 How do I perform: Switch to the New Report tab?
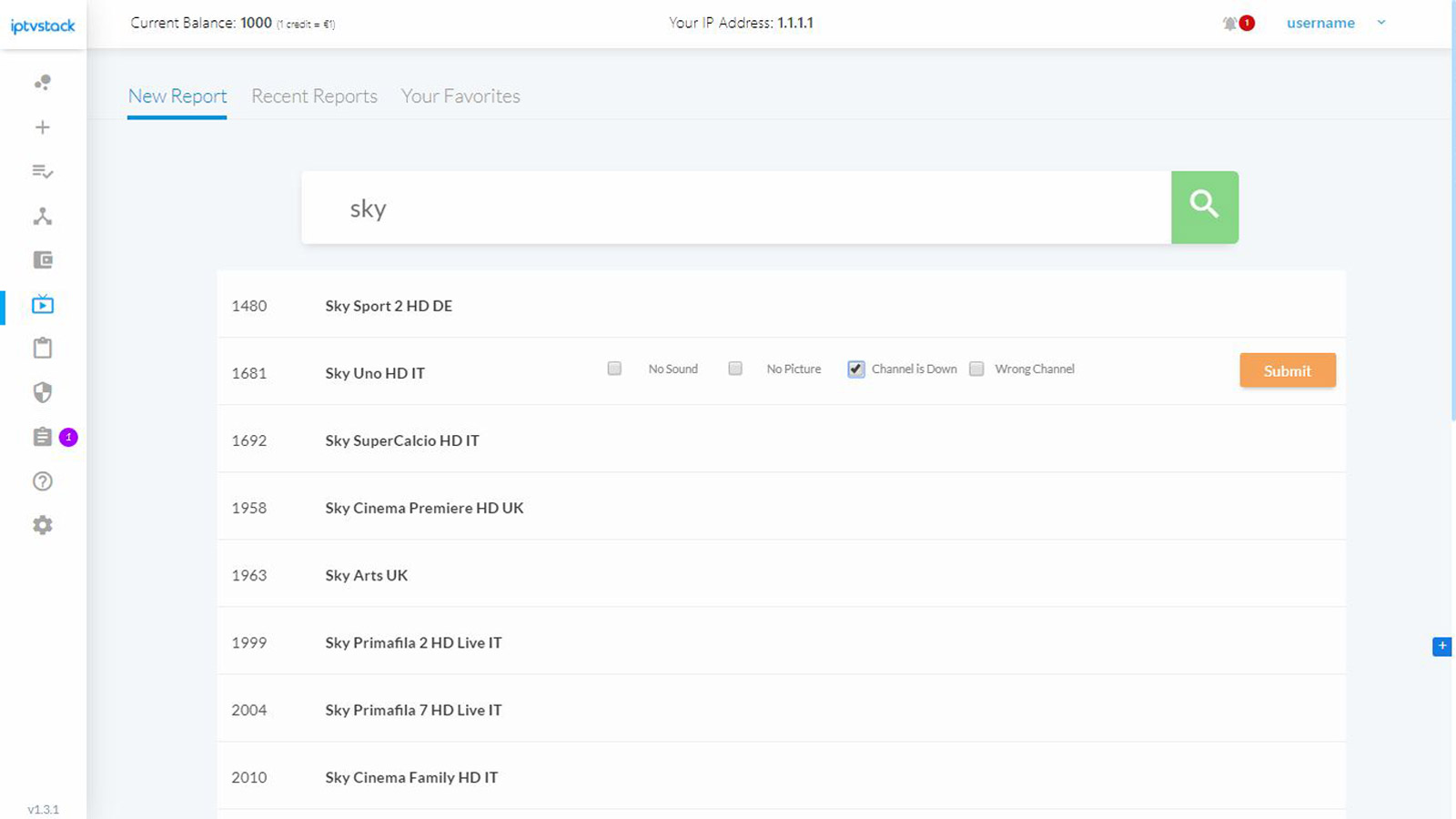[x=177, y=96]
